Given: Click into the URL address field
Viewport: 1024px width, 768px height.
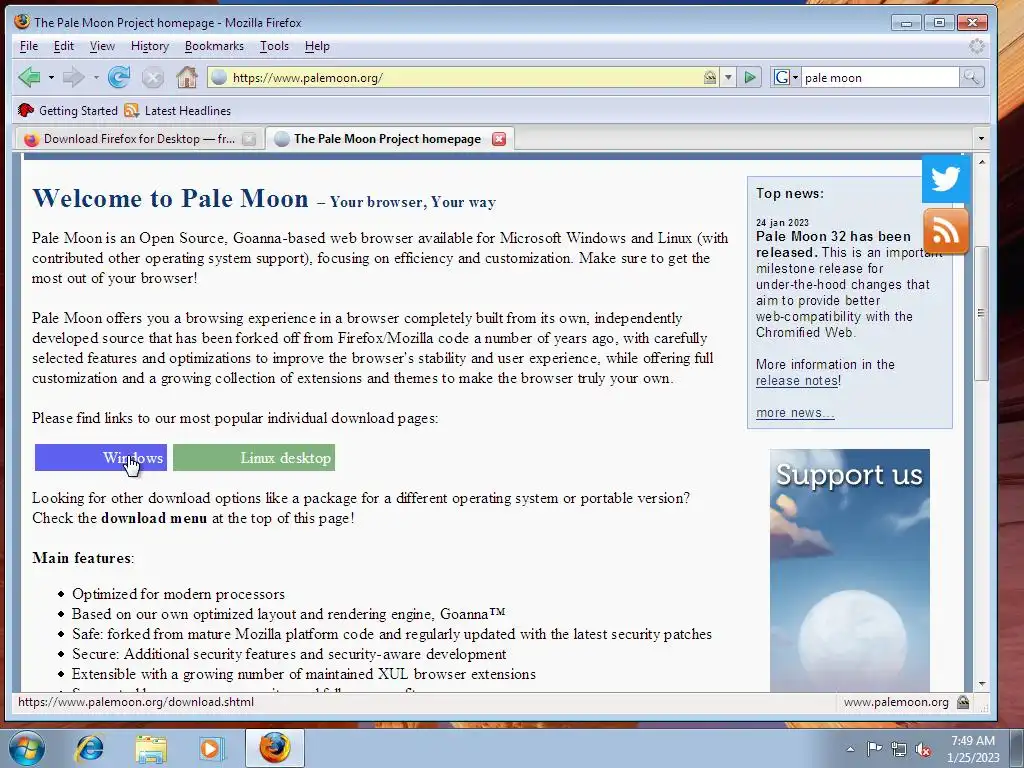Looking at the screenshot, I should (x=464, y=78).
